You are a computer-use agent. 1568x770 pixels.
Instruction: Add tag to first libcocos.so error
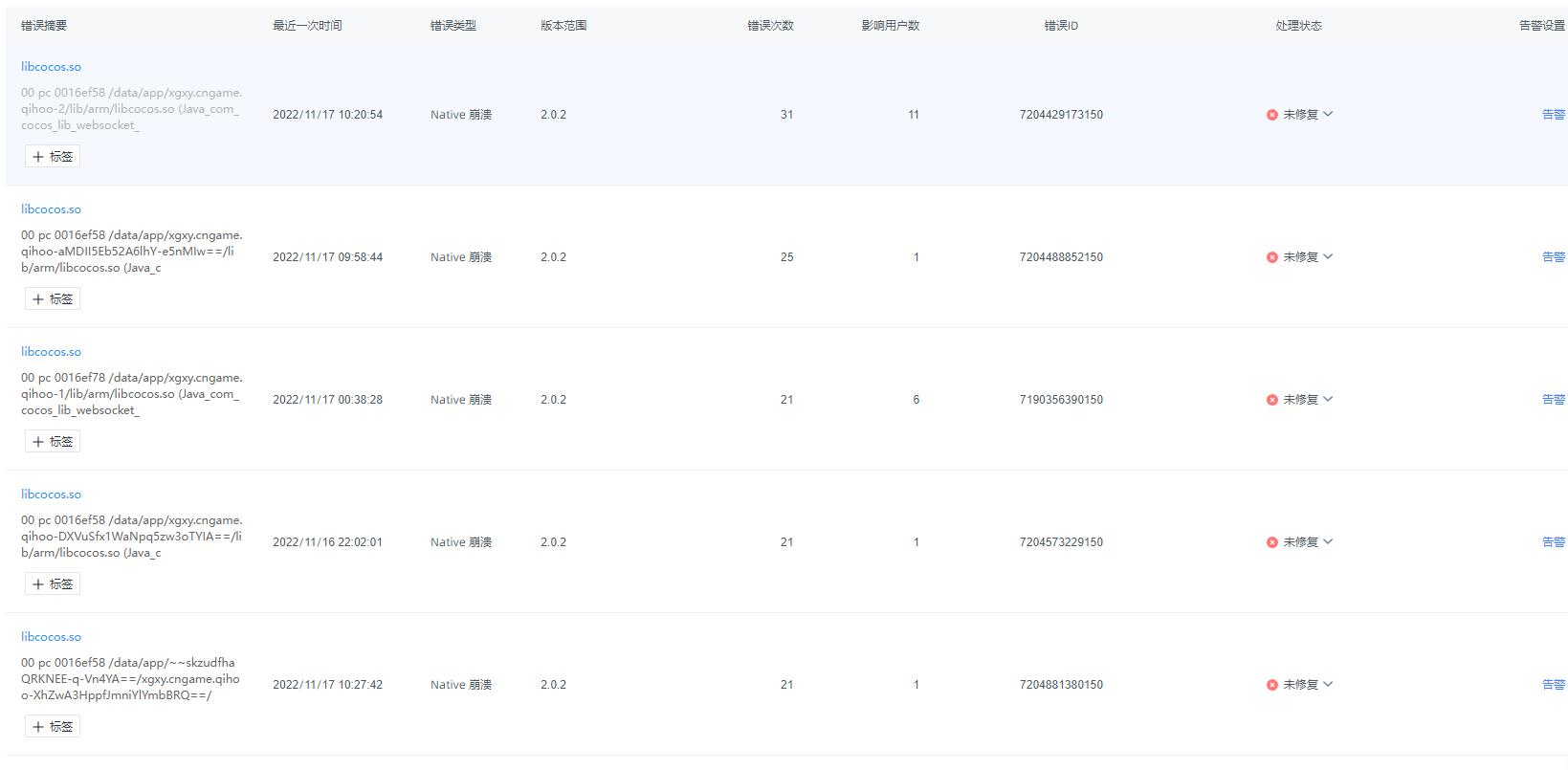coord(53,157)
